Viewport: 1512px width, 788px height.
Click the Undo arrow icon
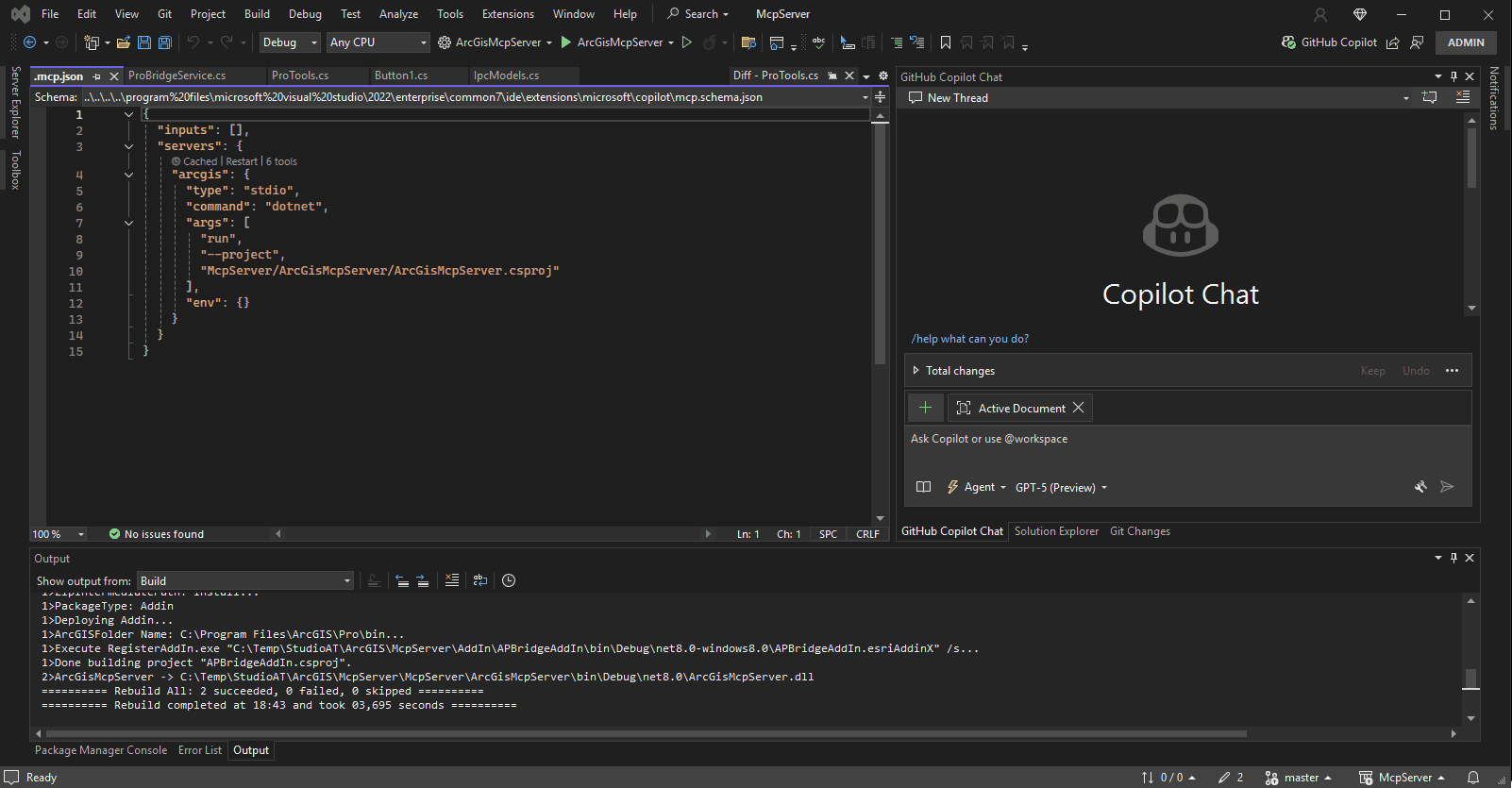pos(193,42)
